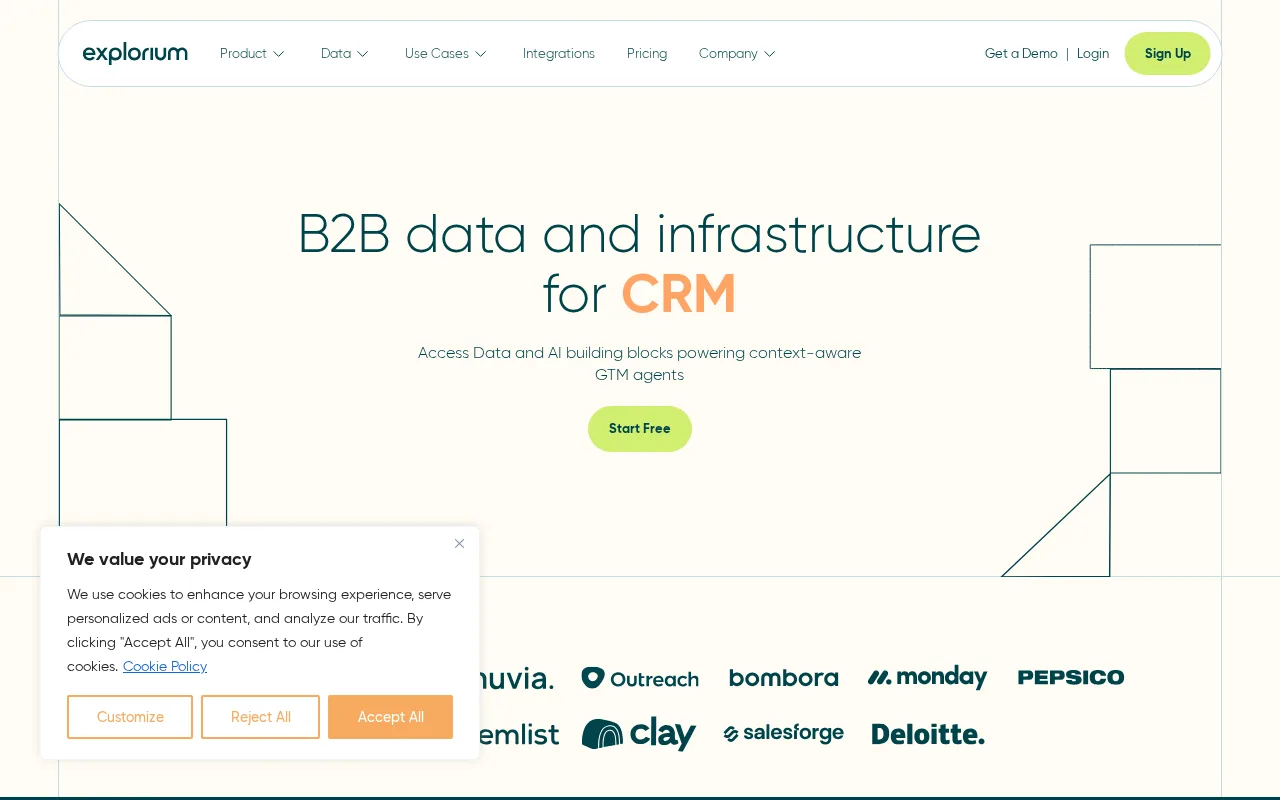Click the Deloitte logo
The width and height of the screenshot is (1280, 800).
pyautogui.click(x=928, y=734)
